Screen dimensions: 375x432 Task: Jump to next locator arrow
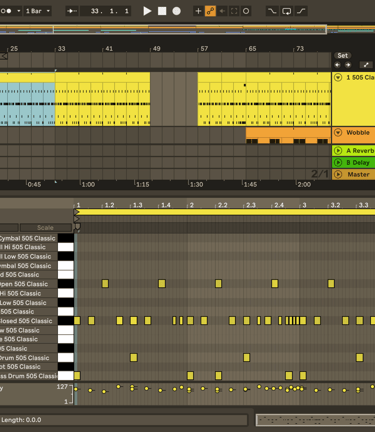348,65
